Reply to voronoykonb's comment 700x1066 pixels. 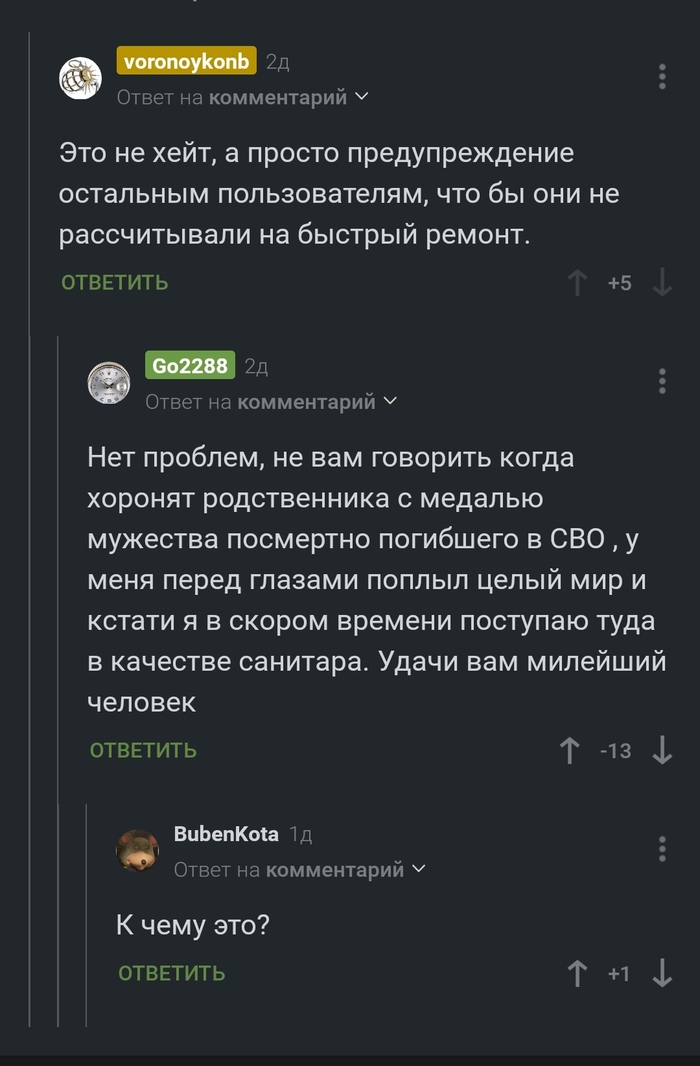click(114, 283)
